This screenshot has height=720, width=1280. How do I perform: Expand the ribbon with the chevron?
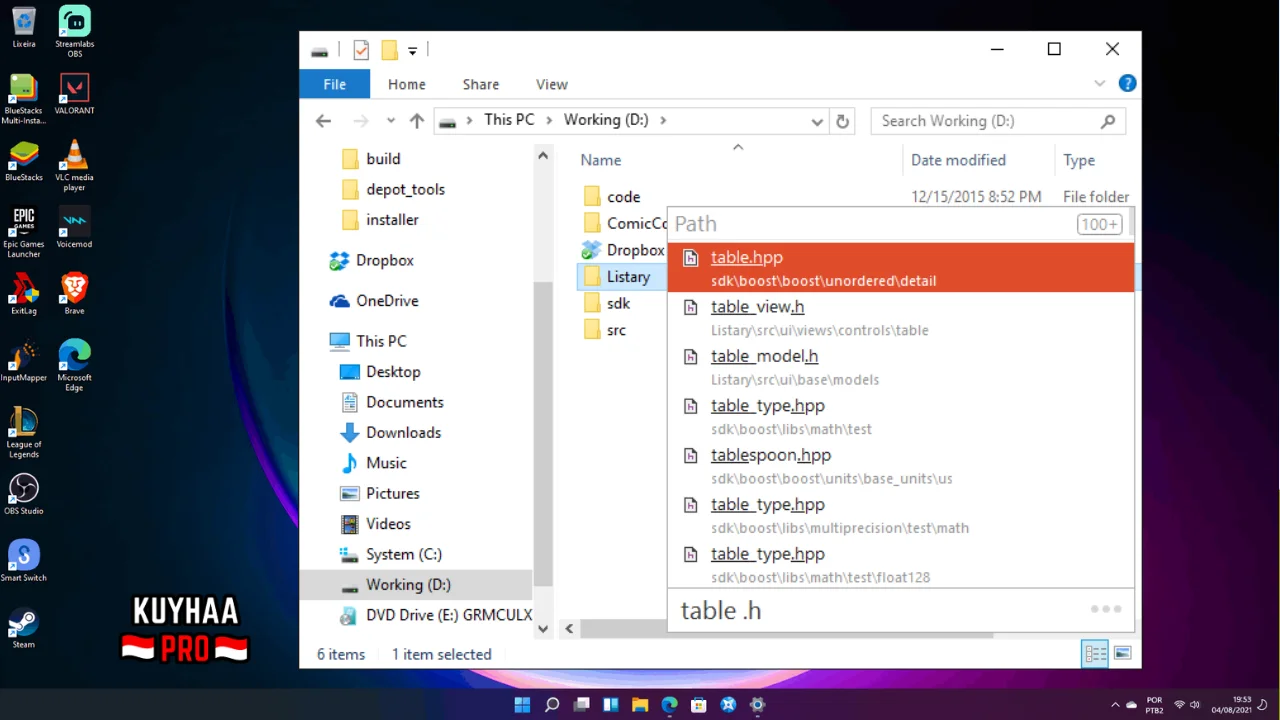click(x=1100, y=84)
